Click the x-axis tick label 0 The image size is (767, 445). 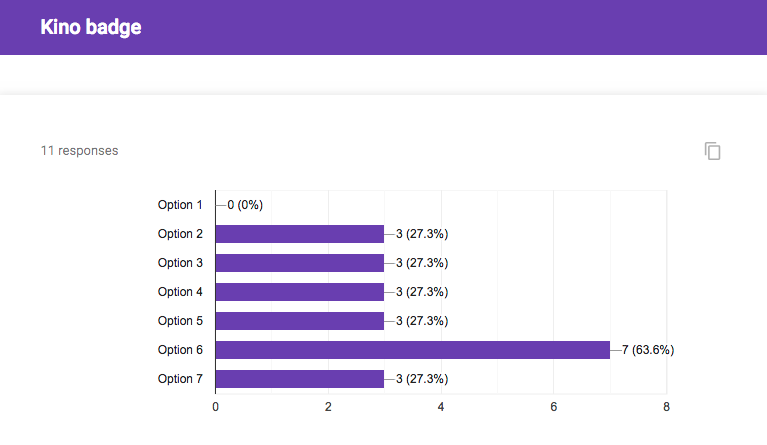(215, 407)
